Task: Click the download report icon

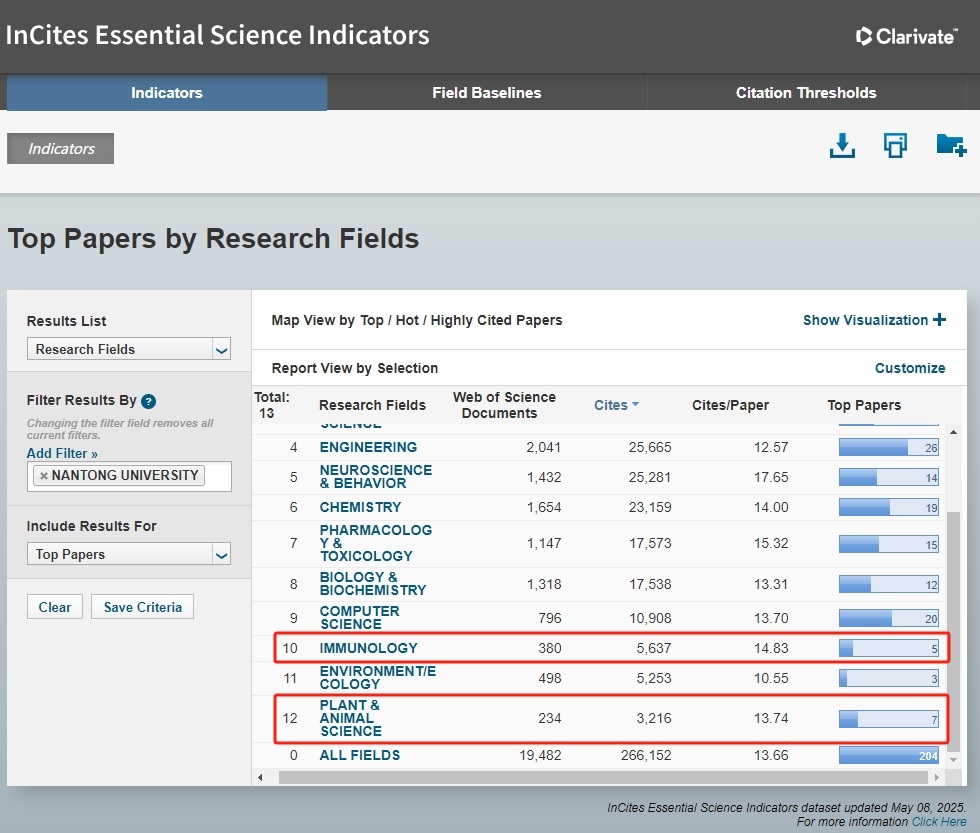Action: click(843, 146)
